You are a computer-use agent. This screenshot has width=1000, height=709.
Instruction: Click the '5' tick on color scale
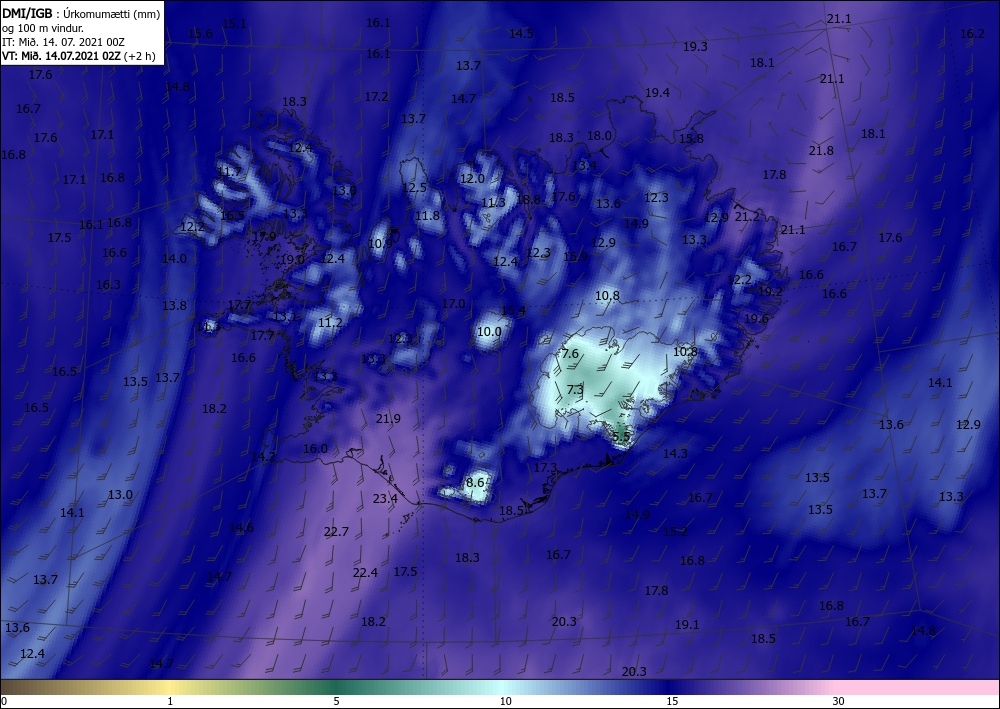pyautogui.click(x=336, y=701)
